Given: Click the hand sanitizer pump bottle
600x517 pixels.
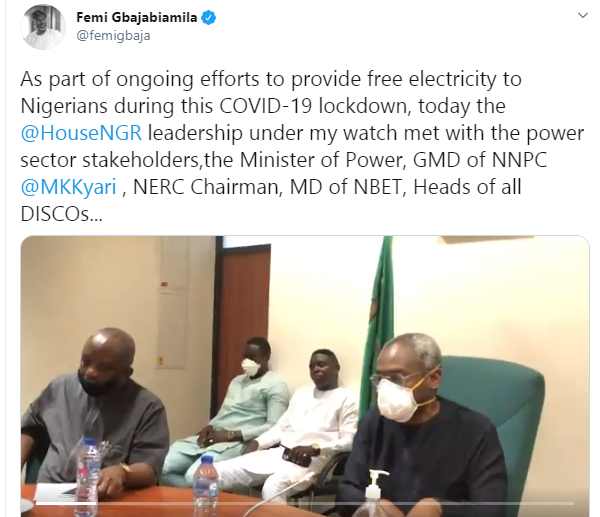Looking at the screenshot, I should point(375,494).
